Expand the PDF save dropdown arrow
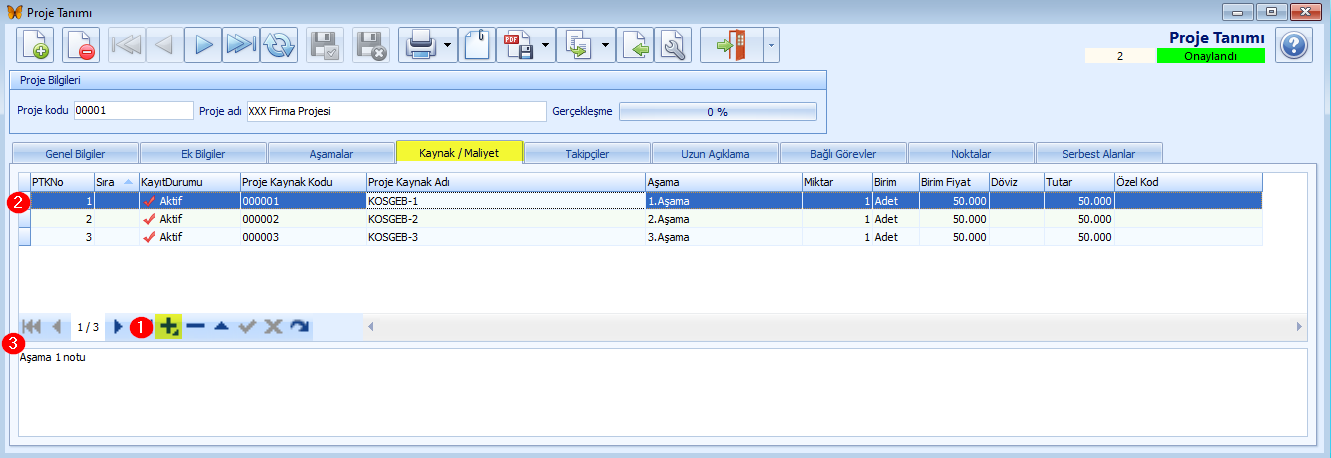 coord(546,45)
